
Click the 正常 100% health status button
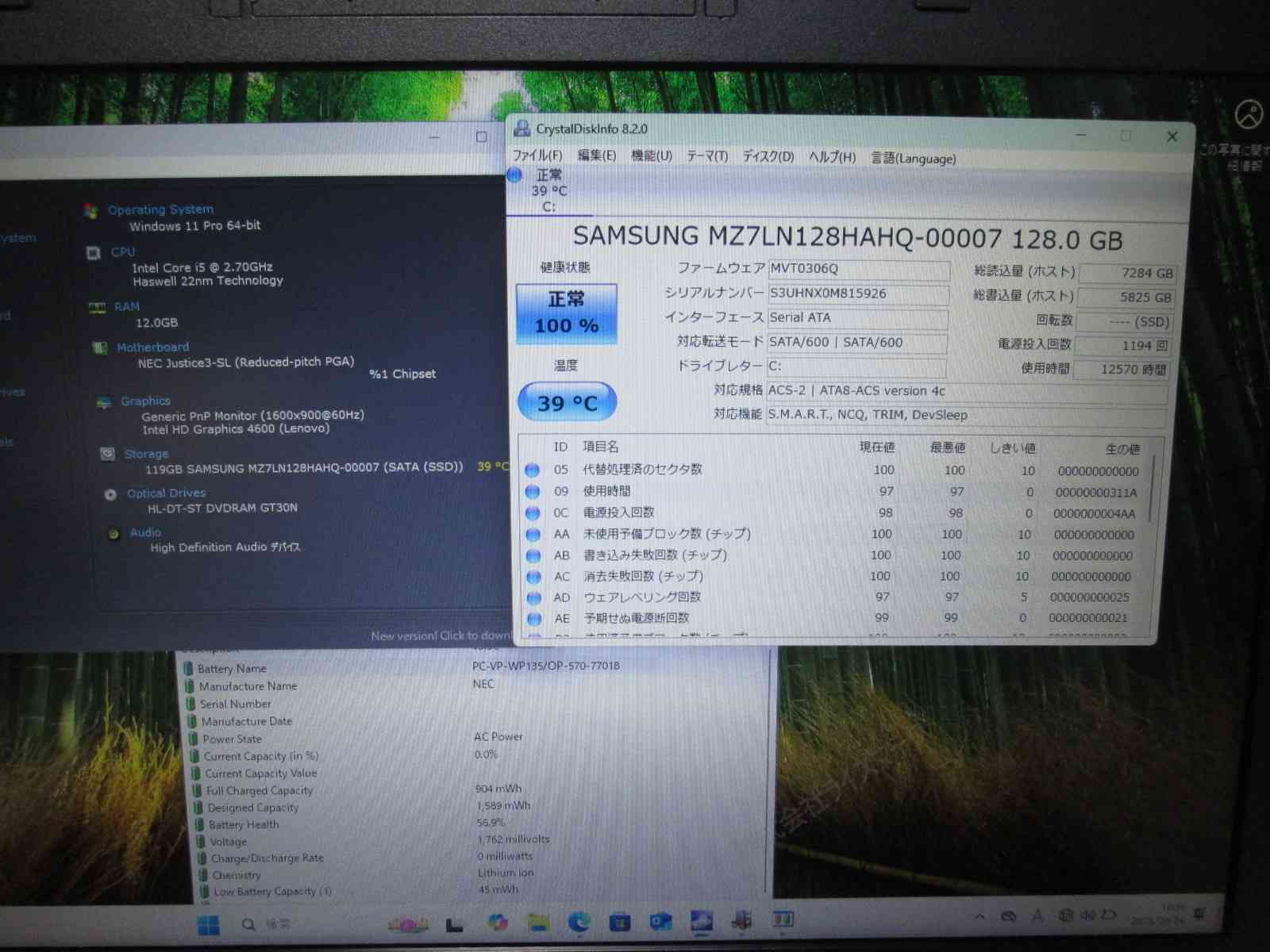(x=566, y=313)
